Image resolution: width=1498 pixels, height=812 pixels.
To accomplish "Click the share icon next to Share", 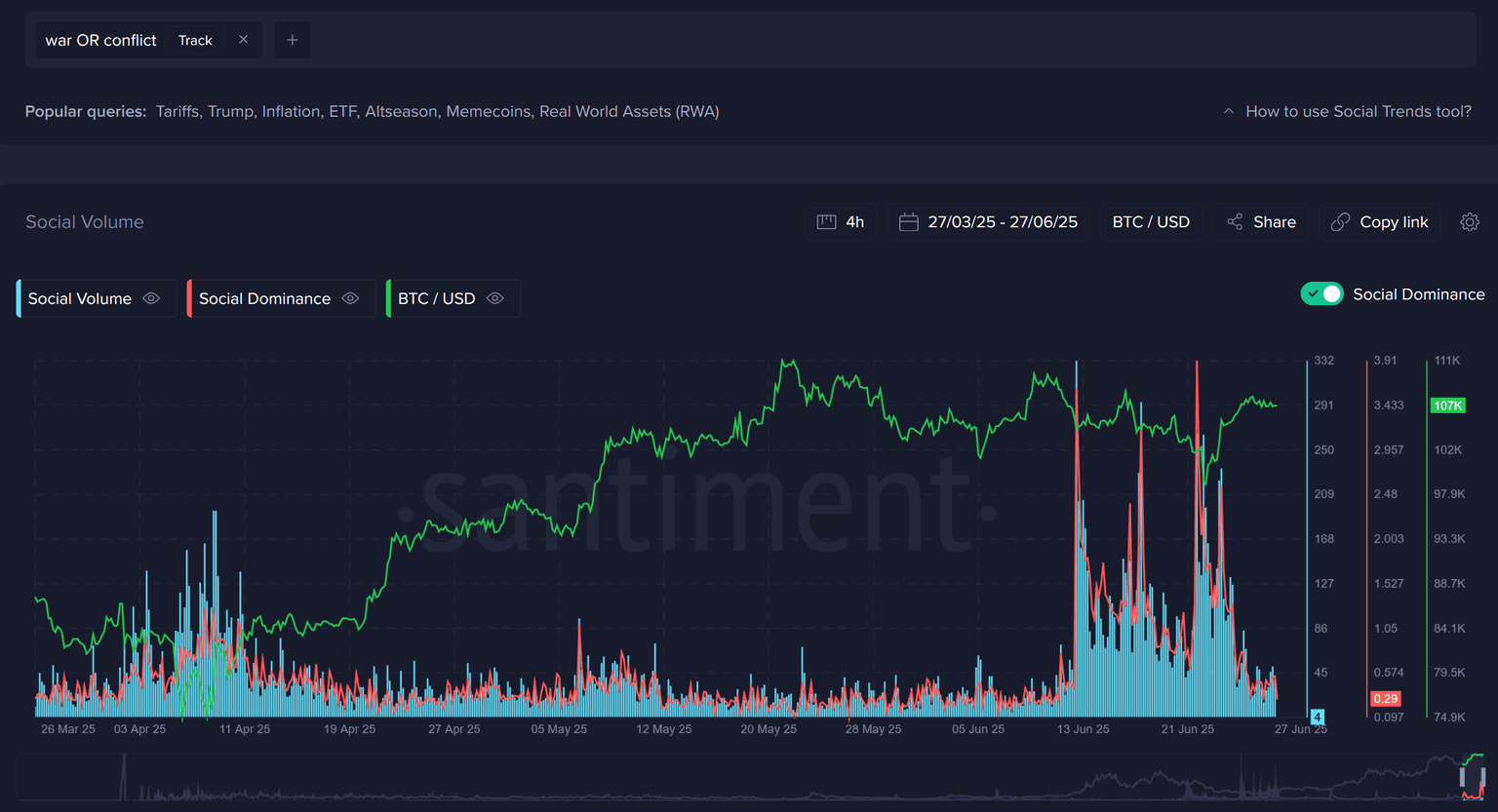I will 1235,222.
